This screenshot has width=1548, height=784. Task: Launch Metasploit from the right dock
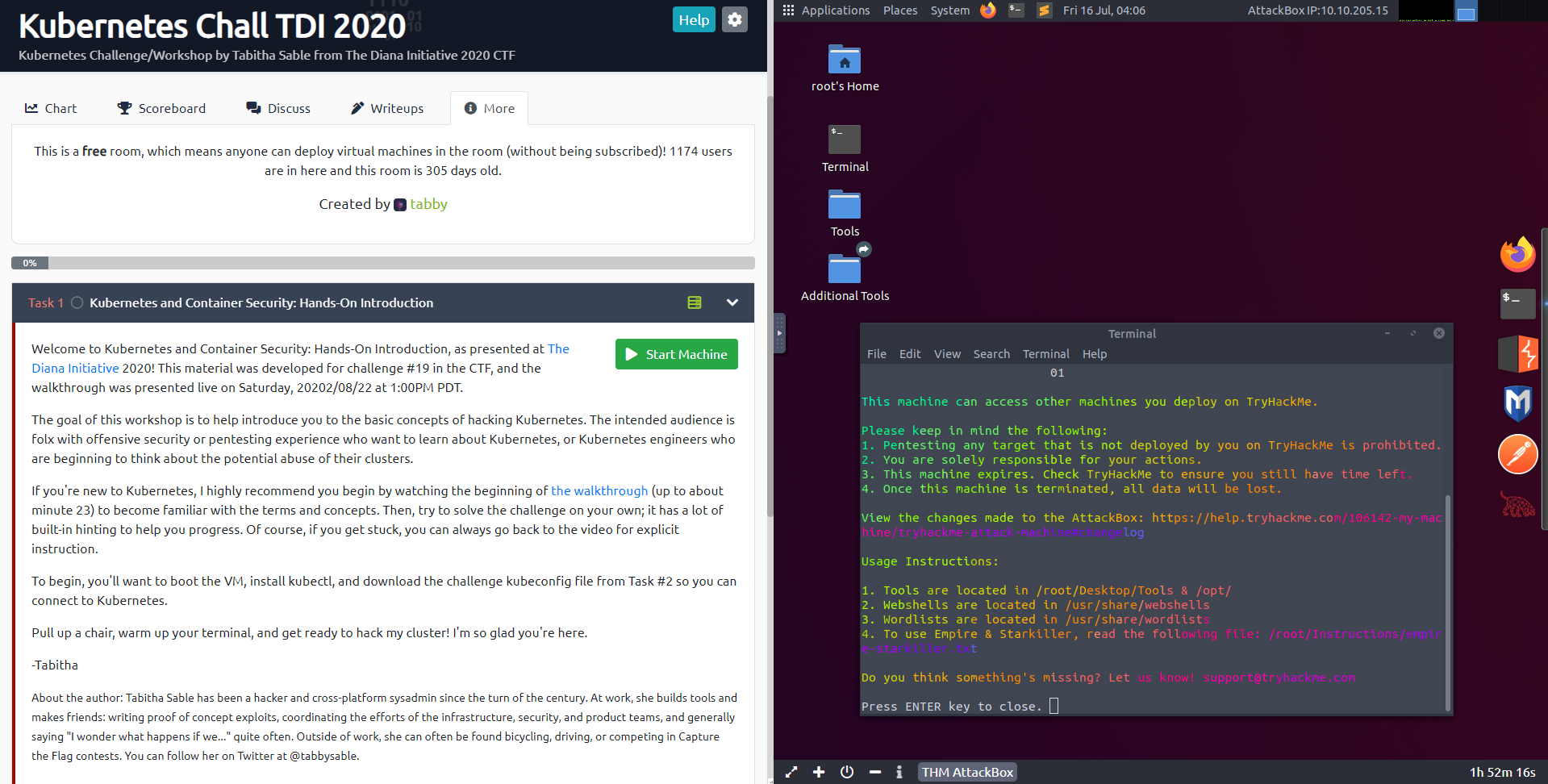(1518, 403)
